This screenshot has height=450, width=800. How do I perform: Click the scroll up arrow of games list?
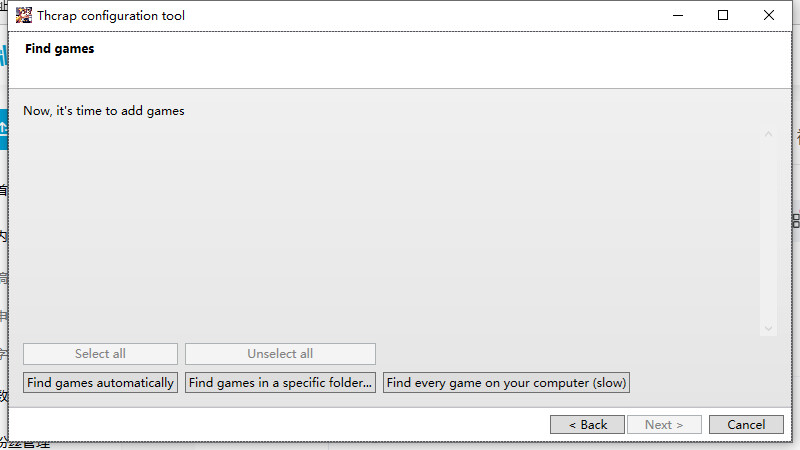pyautogui.click(x=768, y=134)
